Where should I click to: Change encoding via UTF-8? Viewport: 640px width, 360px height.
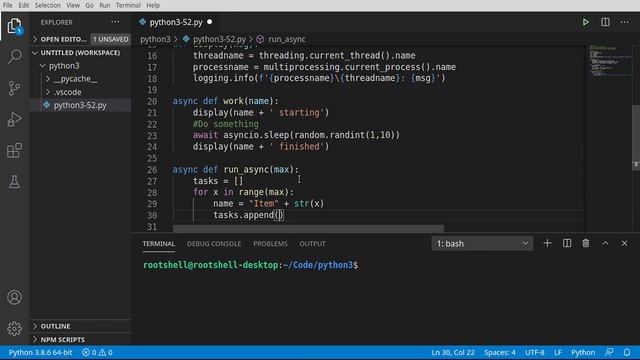pyautogui.click(x=534, y=352)
